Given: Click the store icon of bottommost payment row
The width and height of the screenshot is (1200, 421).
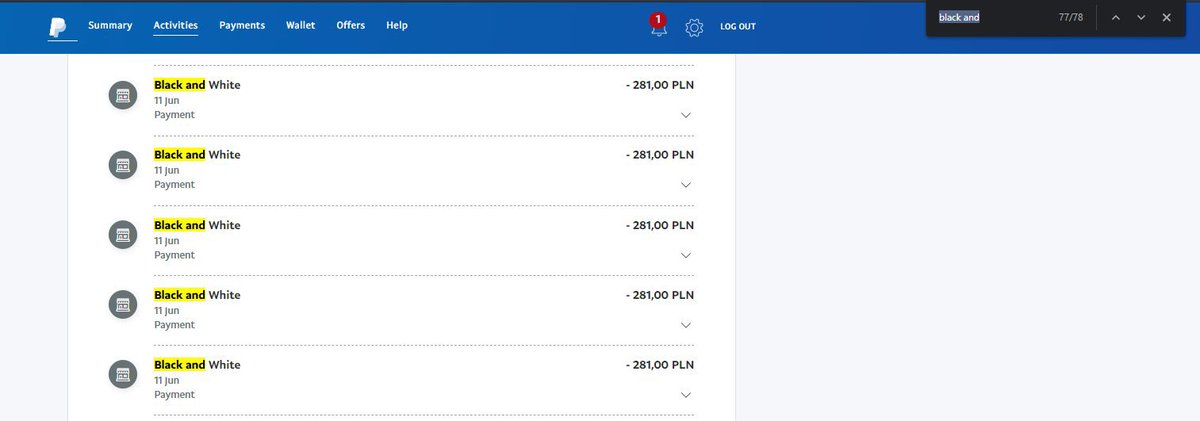Looking at the screenshot, I should 123,375.
